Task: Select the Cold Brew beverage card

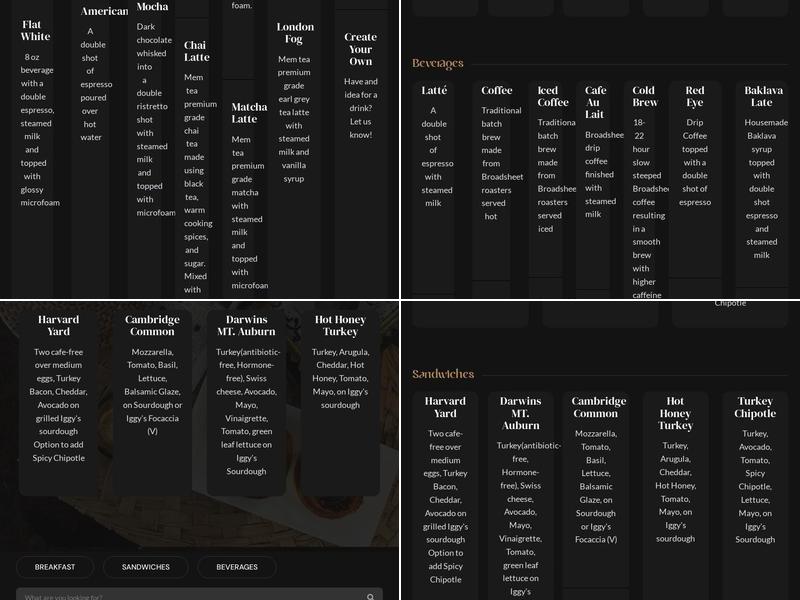Action: pos(644,180)
